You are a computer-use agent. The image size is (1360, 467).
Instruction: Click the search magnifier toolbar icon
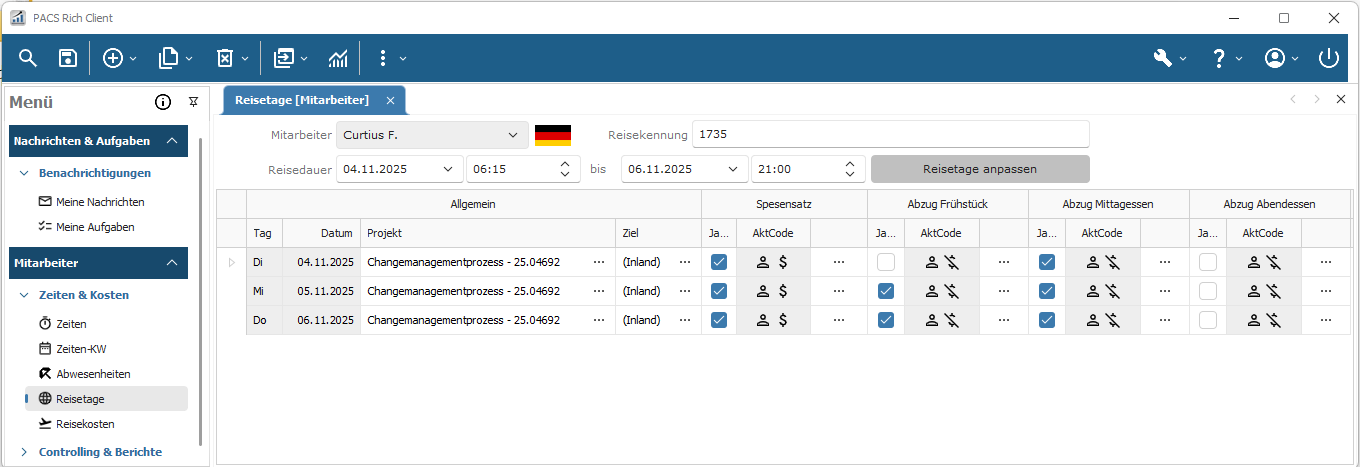point(28,59)
